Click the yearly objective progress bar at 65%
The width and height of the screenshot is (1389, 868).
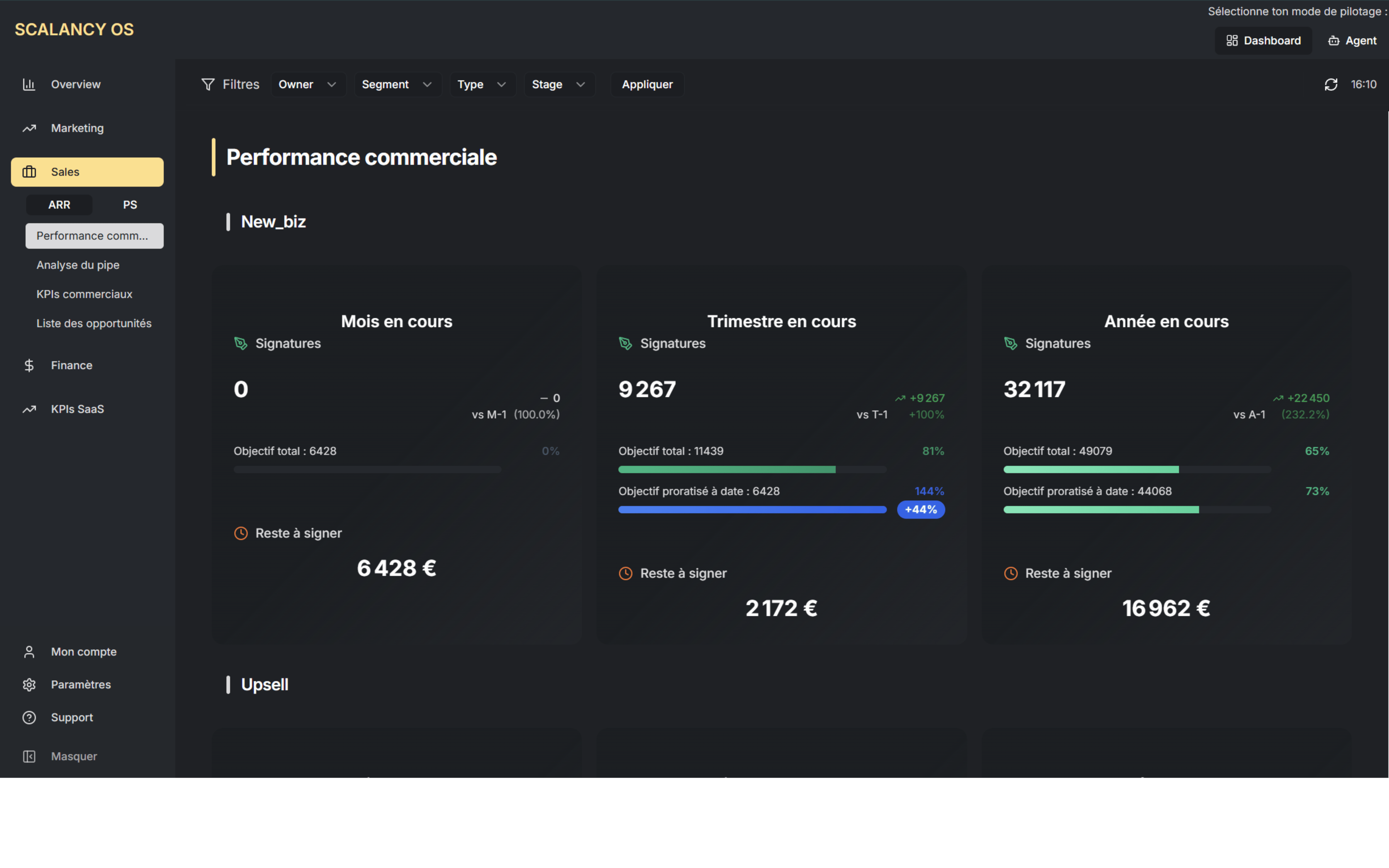(x=1137, y=469)
